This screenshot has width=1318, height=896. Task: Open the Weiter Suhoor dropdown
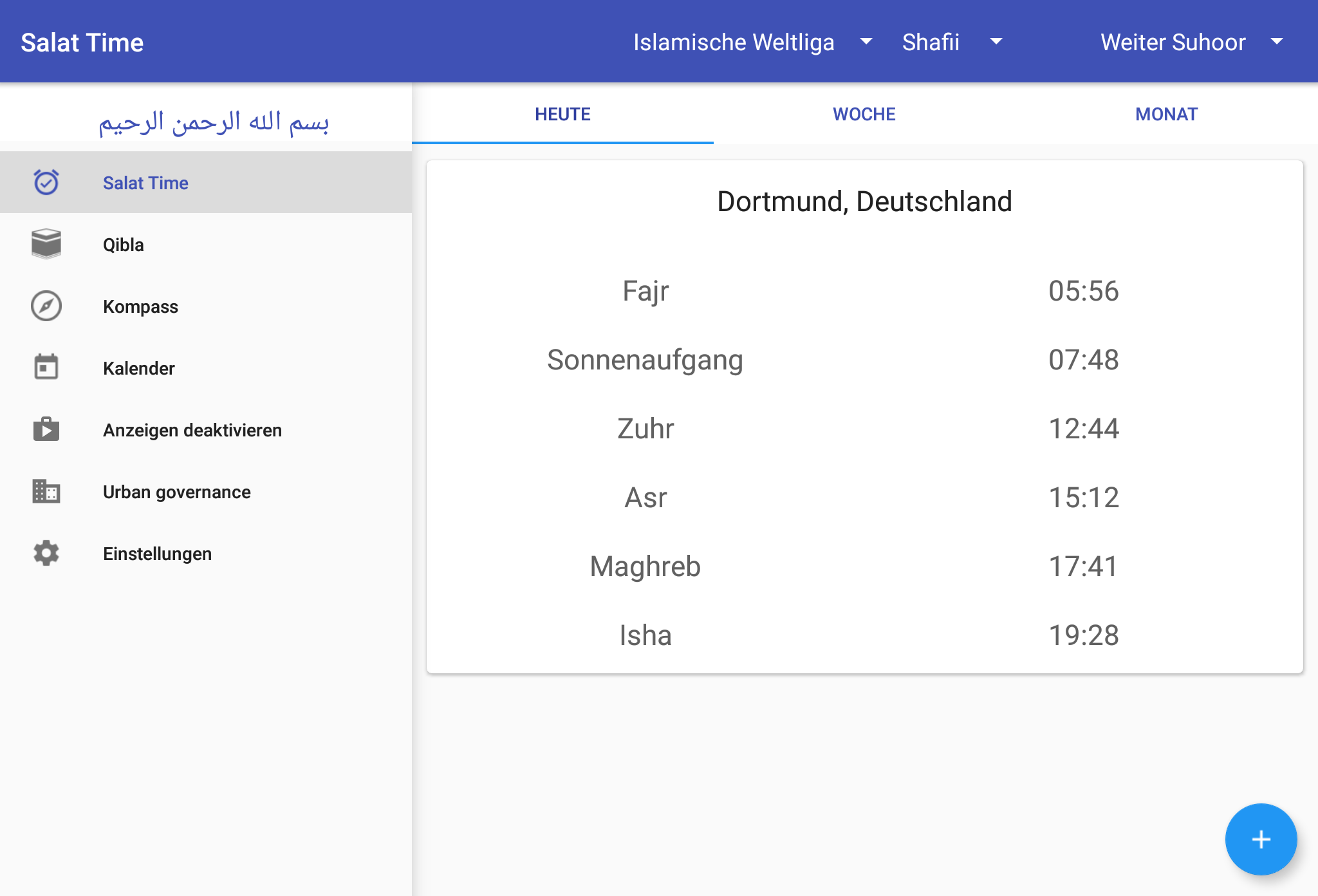[1191, 42]
